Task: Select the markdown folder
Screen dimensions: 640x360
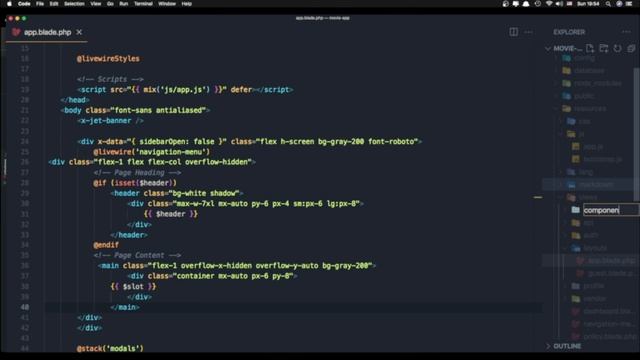Action: [591, 184]
